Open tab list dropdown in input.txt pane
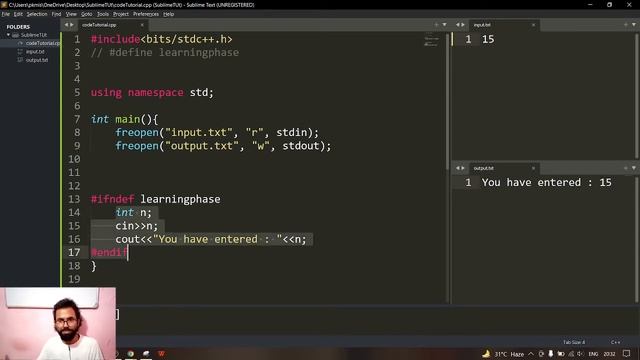Viewport: 640px width, 360px height. coord(634,25)
